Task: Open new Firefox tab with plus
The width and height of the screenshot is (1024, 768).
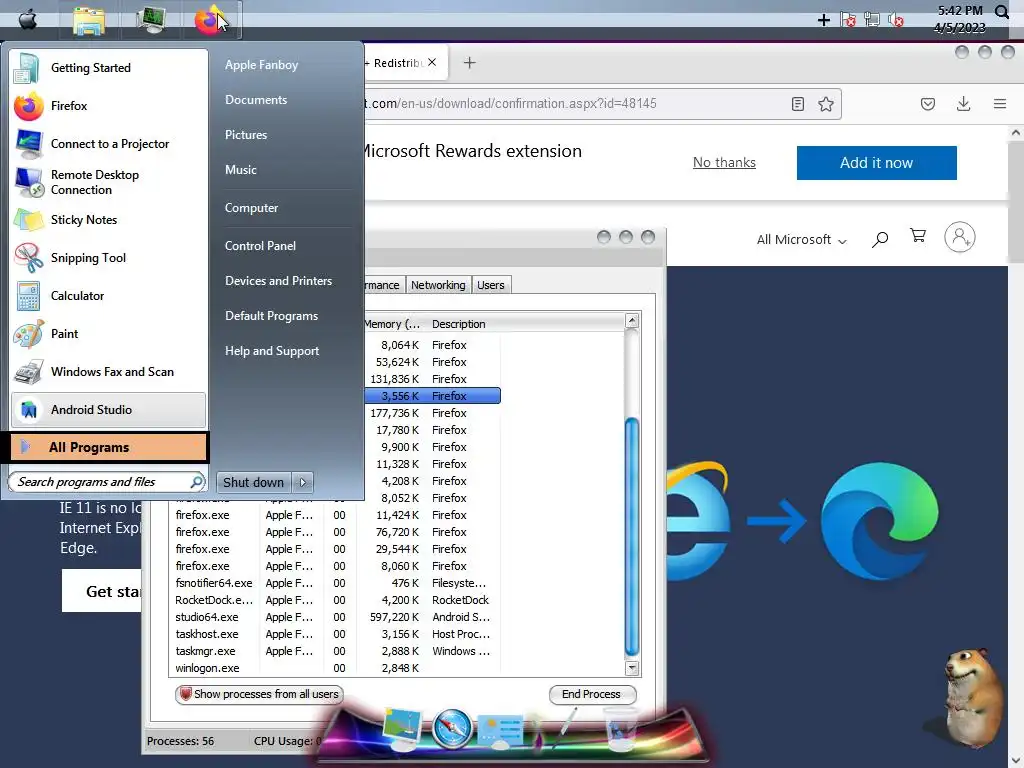Action: (x=470, y=63)
